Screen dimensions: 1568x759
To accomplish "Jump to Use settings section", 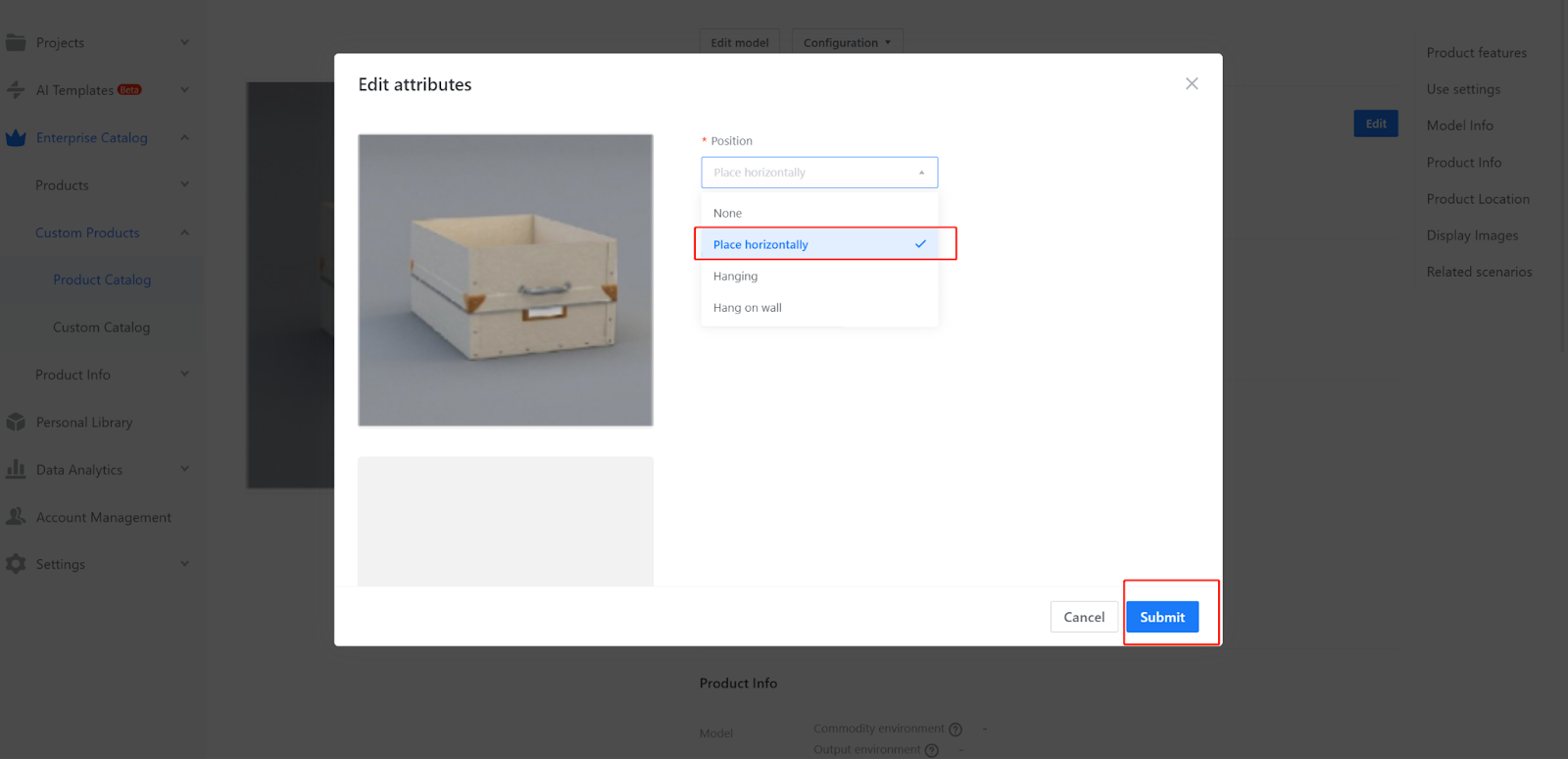I will tap(1464, 89).
